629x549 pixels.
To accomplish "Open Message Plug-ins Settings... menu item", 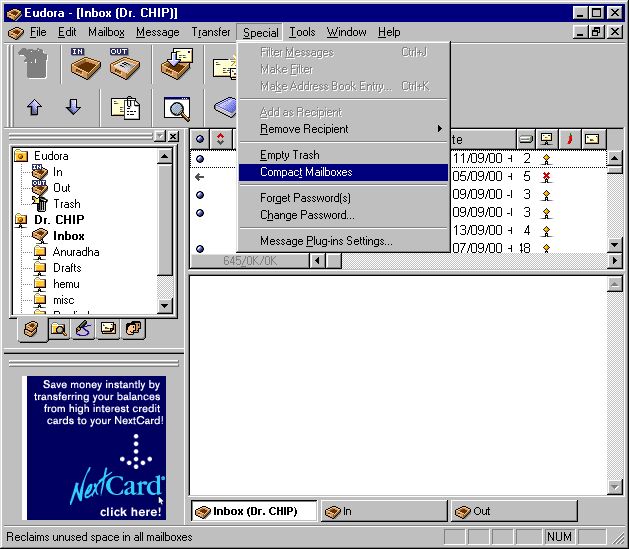I will (x=343, y=241).
